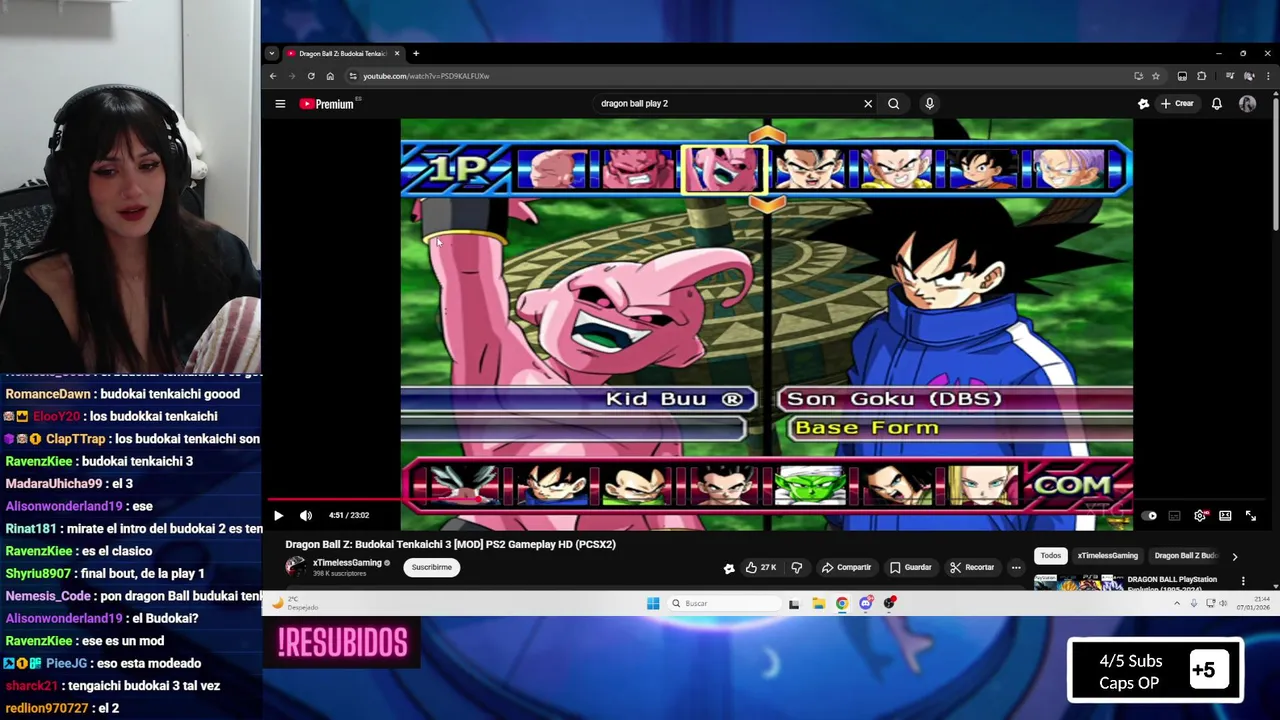Open the Windows Start menu
This screenshot has width=1280, height=720.
(x=653, y=603)
